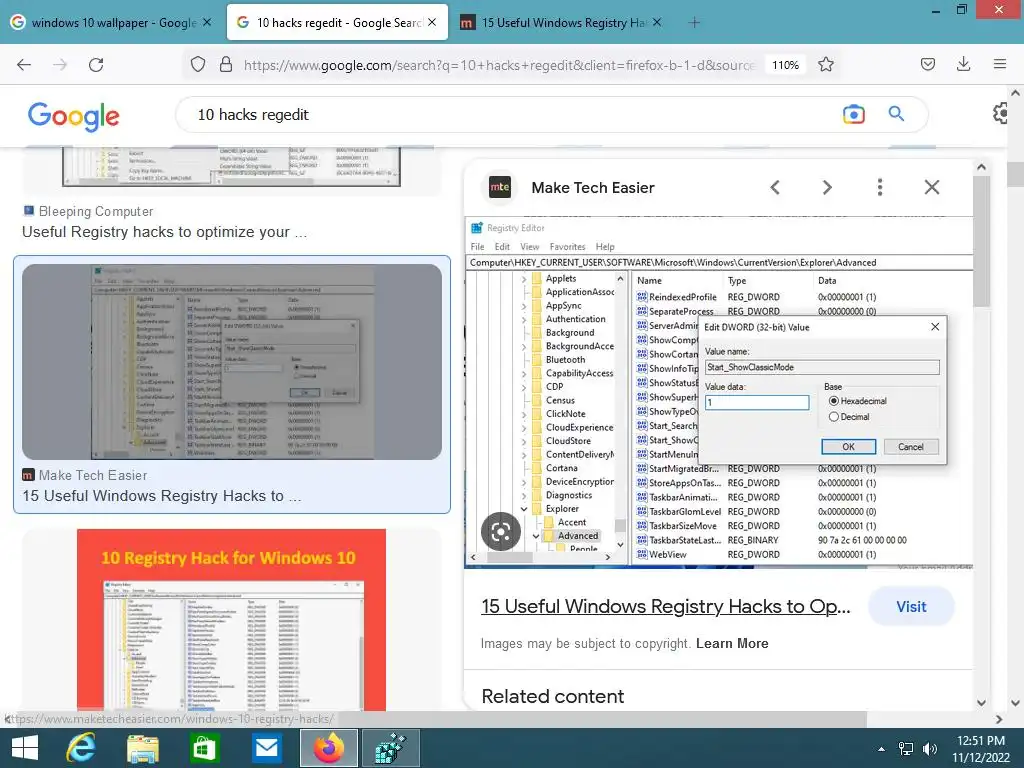Open Mail app from taskbar
This screenshot has width=1024, height=768.
266,748
